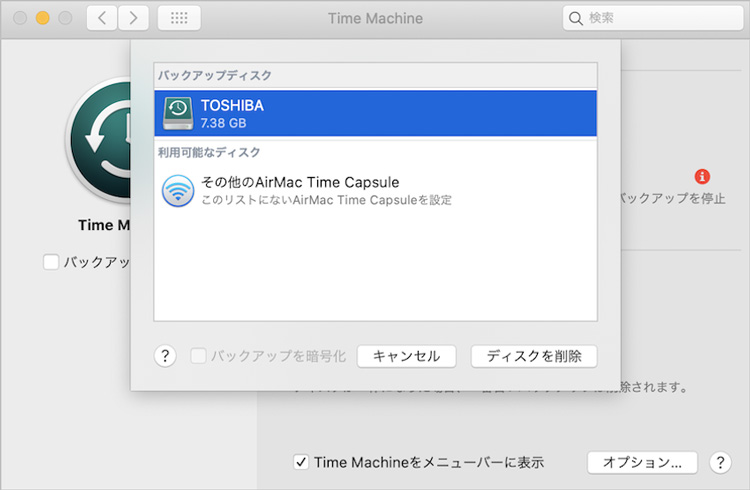Click the large Time Machine clock icon
The height and width of the screenshot is (490, 750).
[x=99, y=140]
